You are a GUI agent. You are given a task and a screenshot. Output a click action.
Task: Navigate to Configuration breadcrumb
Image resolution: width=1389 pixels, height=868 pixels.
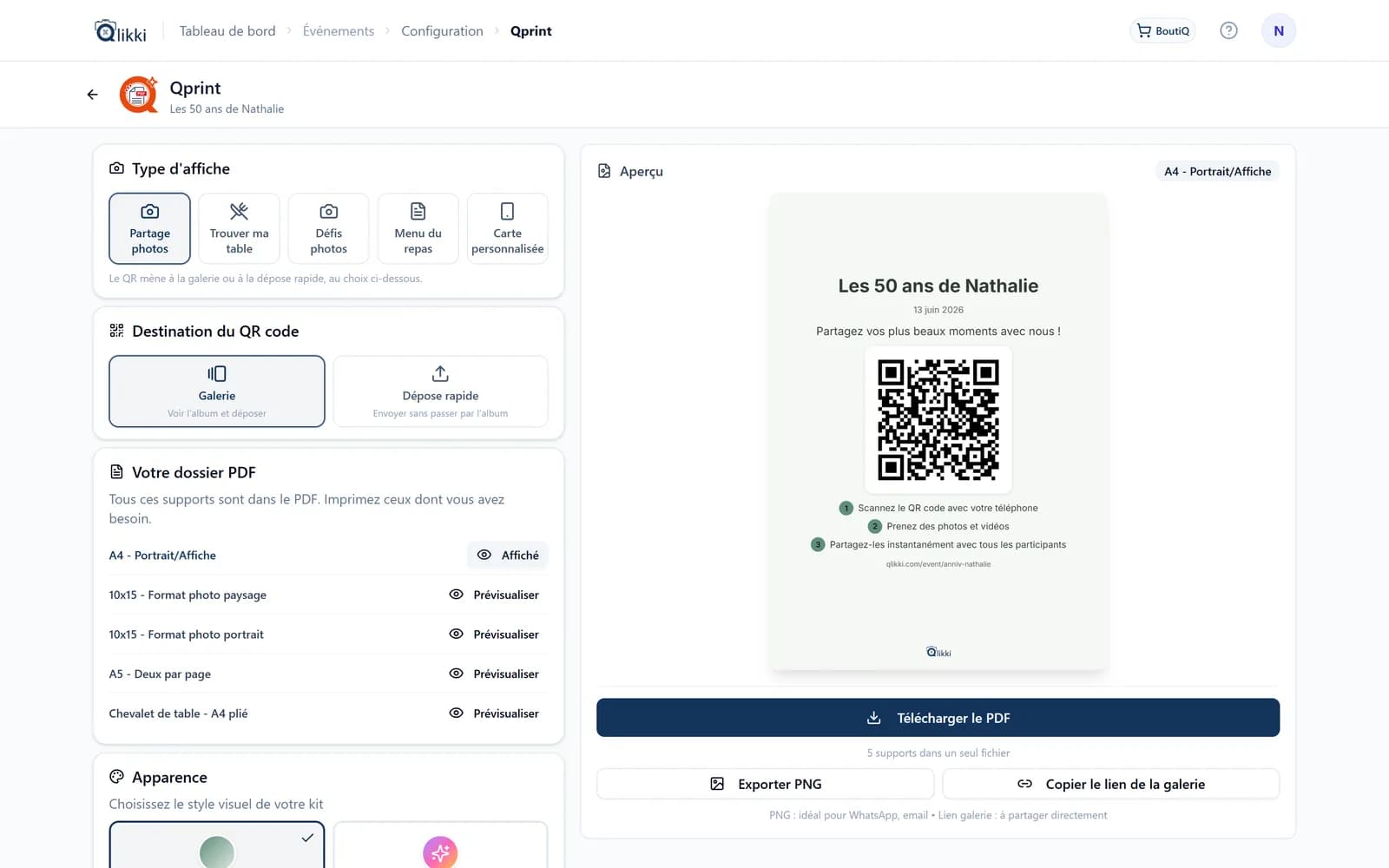(442, 31)
